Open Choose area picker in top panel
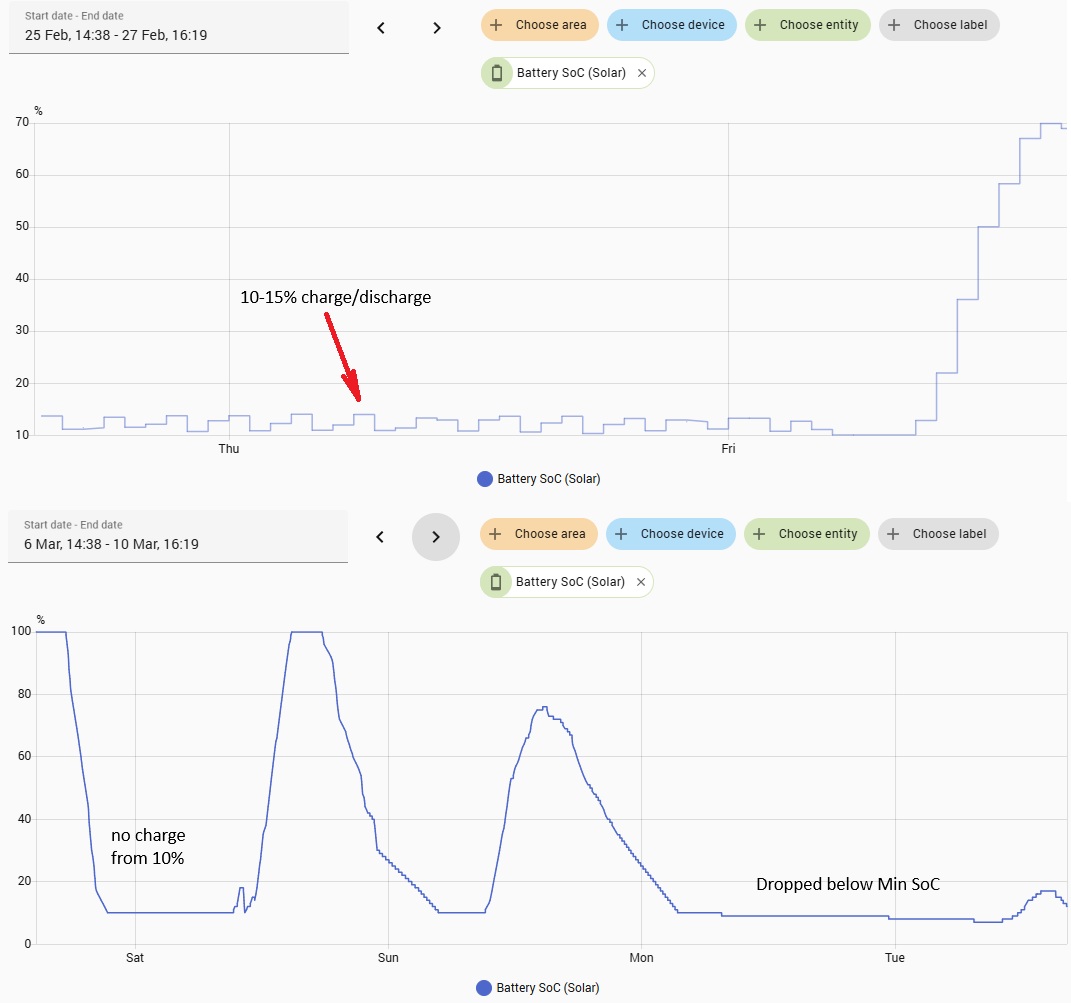Viewport: 1071px width, 1003px height. pyautogui.click(x=540, y=25)
